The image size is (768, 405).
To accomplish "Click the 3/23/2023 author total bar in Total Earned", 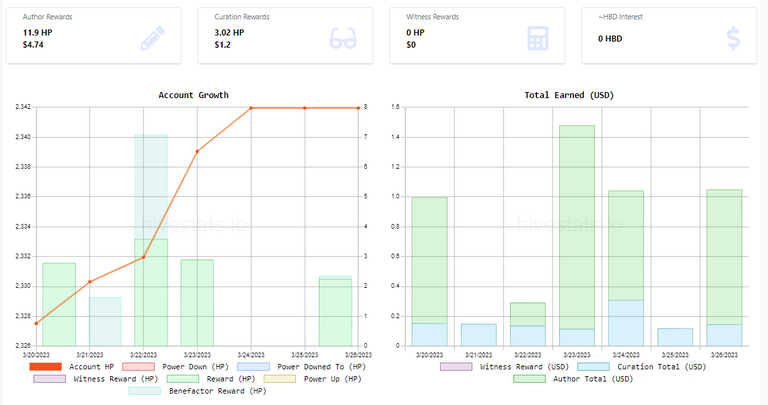I will (x=576, y=227).
